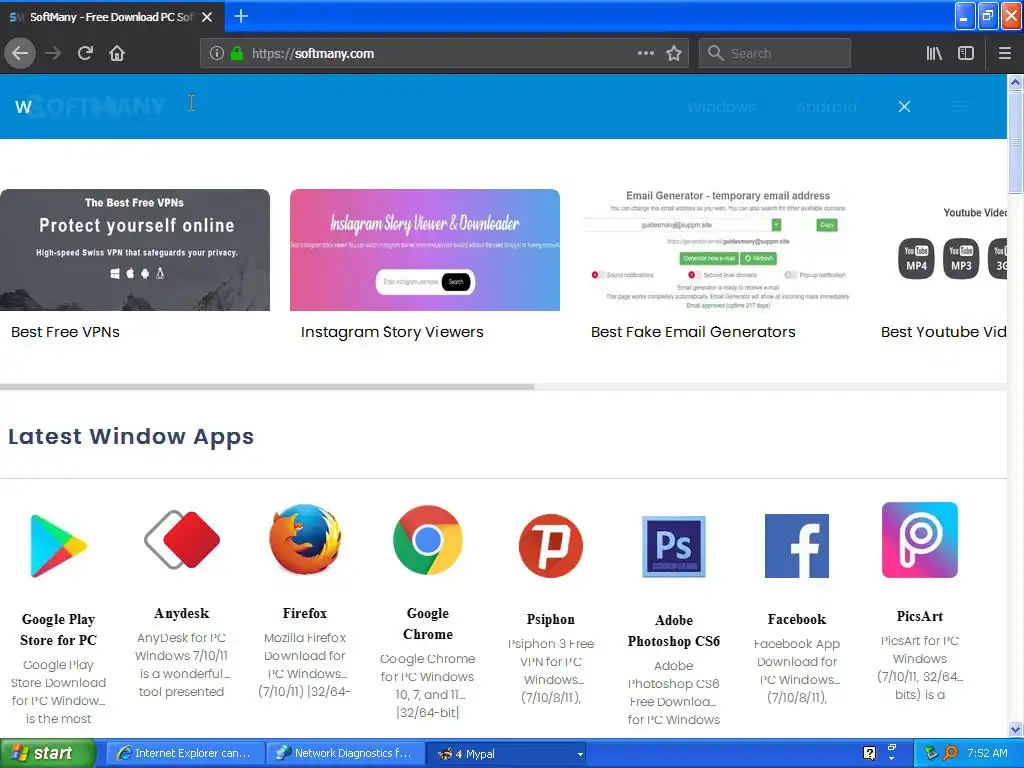Open the Google Chrome title link
The image size is (1024, 768).
[428, 624]
